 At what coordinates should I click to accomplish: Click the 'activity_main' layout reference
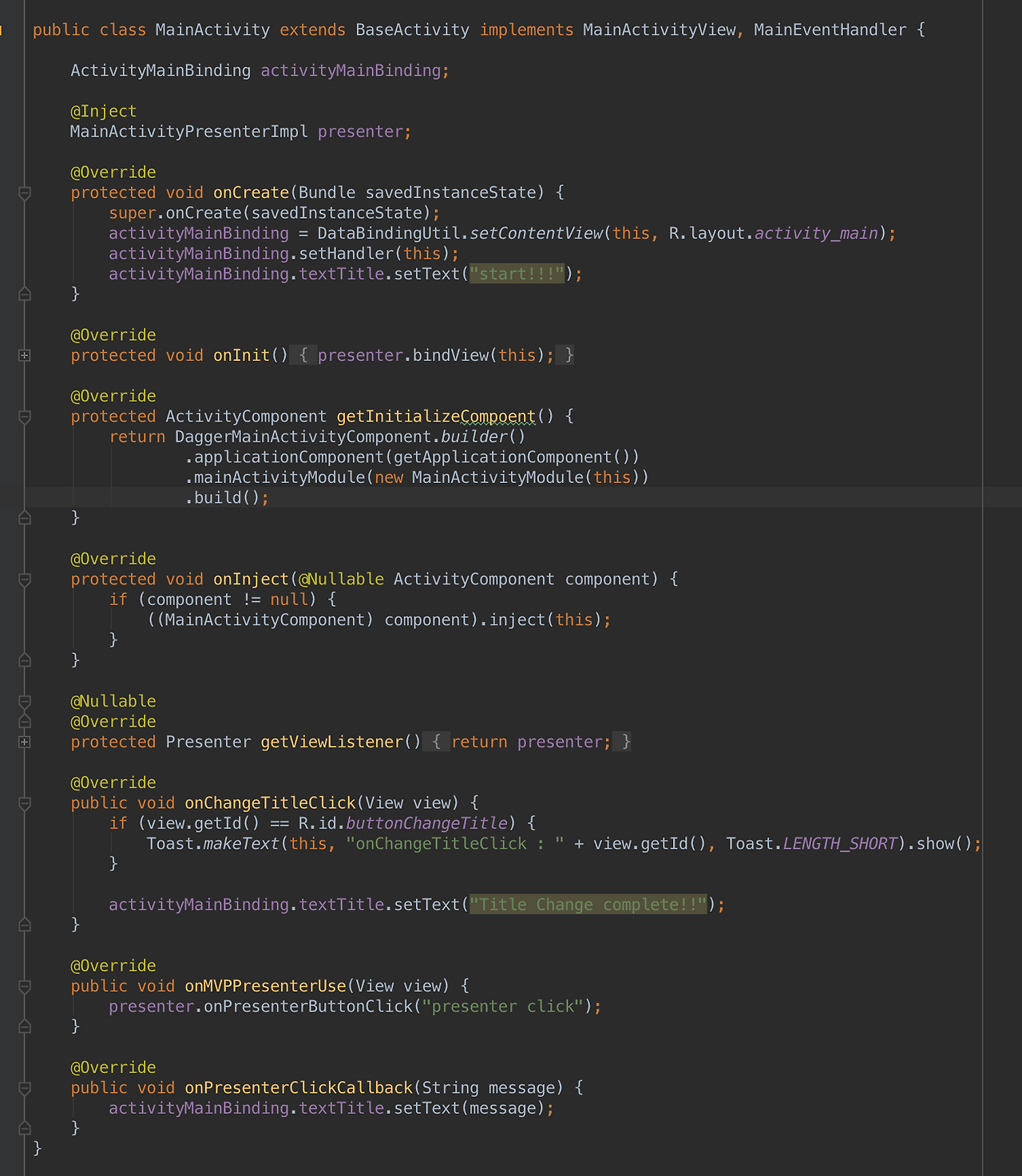(816, 233)
